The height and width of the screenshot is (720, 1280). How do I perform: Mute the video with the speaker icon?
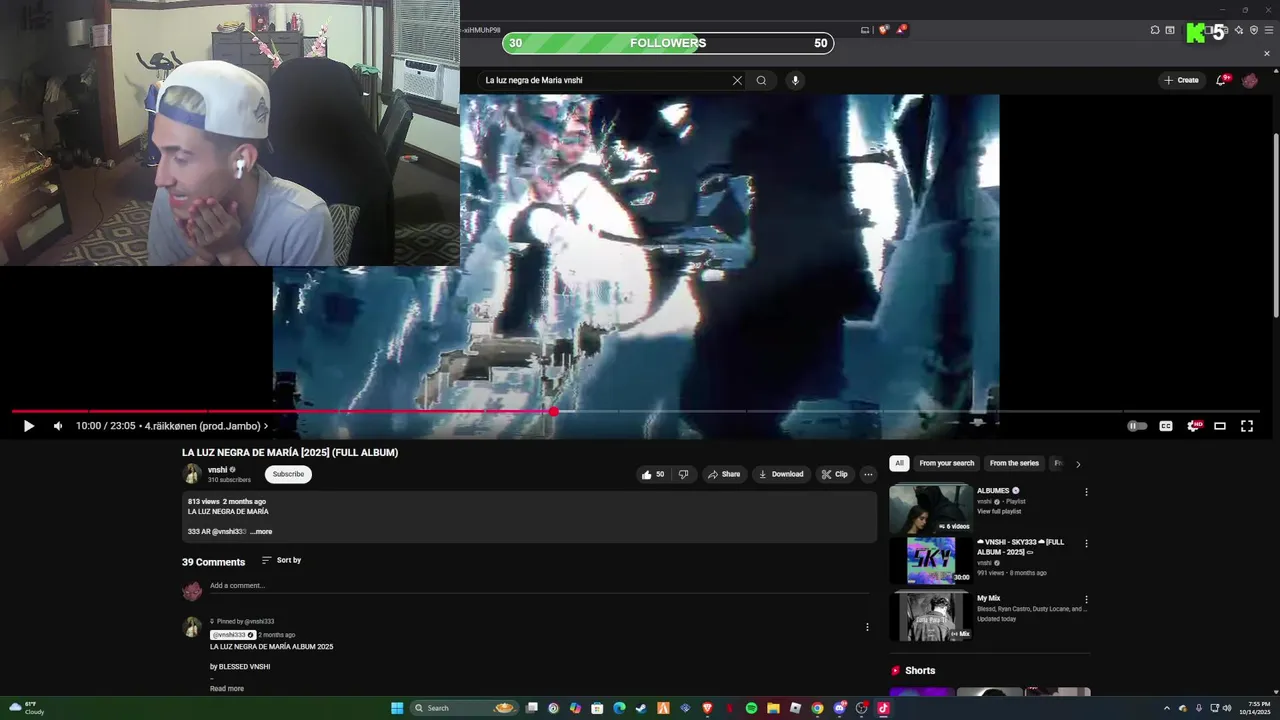pyautogui.click(x=58, y=426)
